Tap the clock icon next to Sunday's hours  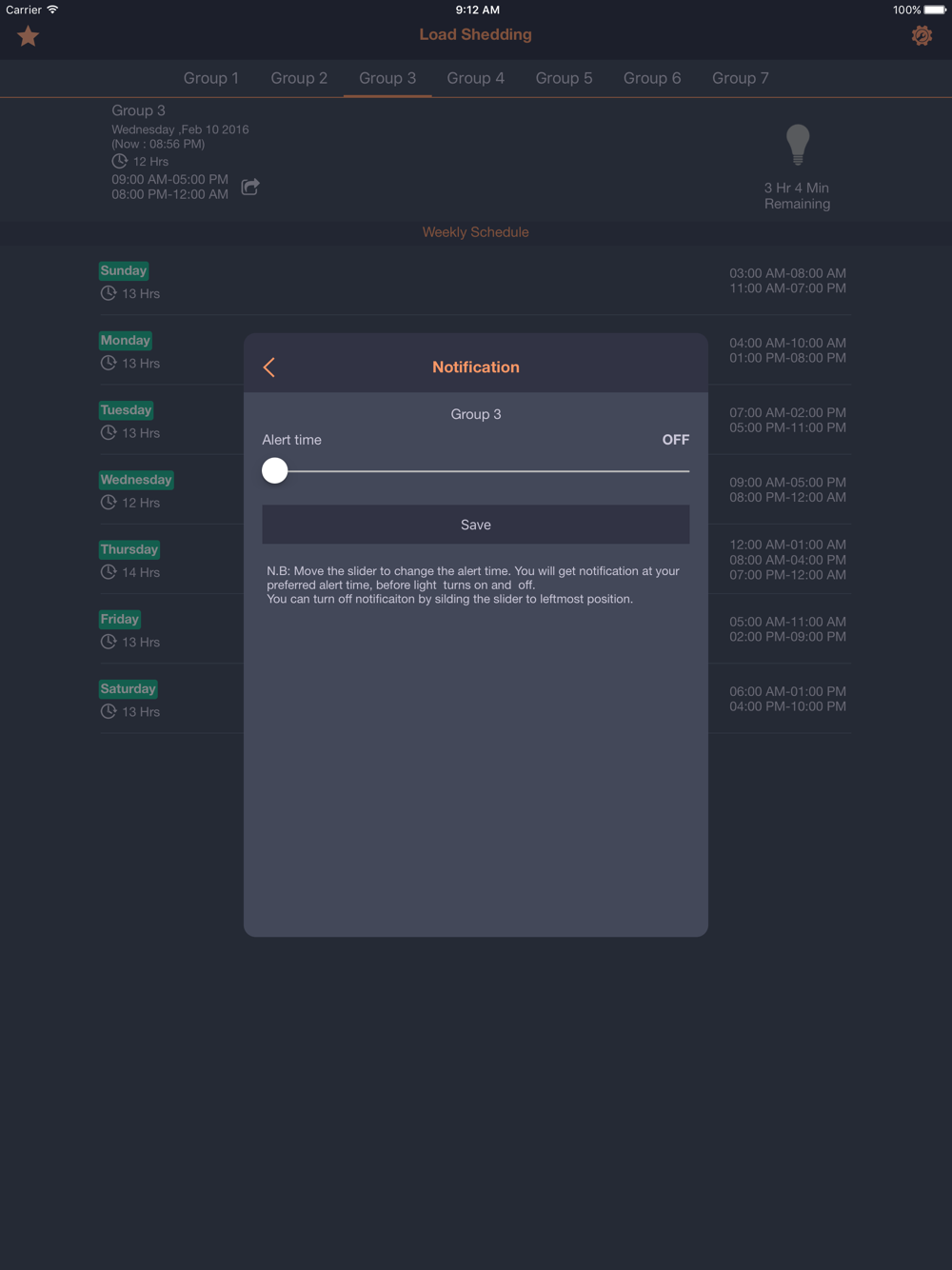(x=109, y=293)
